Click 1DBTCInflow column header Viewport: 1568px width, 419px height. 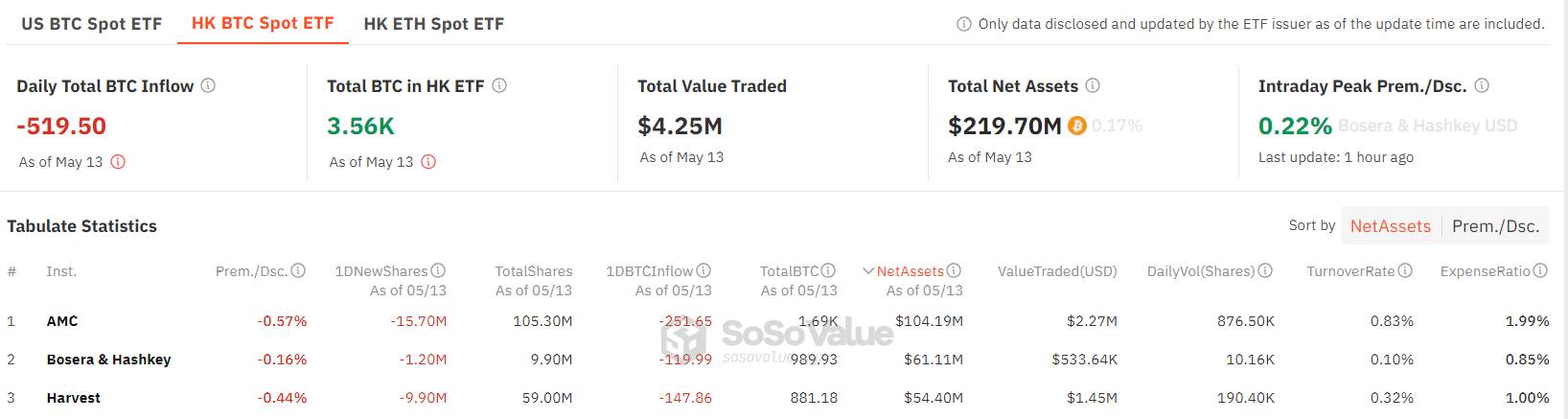649,271
